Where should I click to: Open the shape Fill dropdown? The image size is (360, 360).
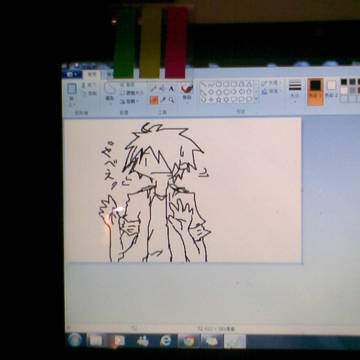click(x=270, y=91)
